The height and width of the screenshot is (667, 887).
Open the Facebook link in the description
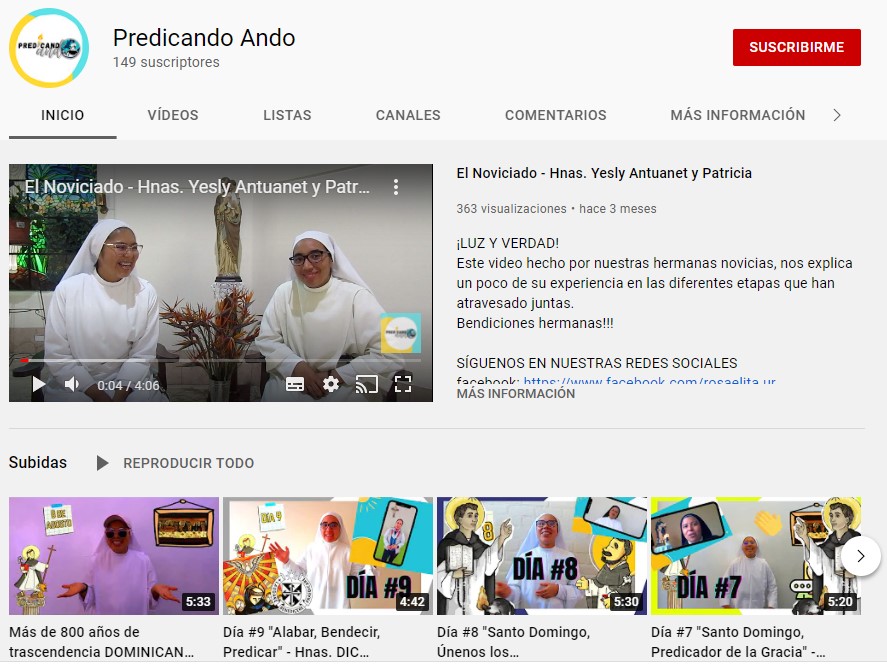tap(650, 381)
